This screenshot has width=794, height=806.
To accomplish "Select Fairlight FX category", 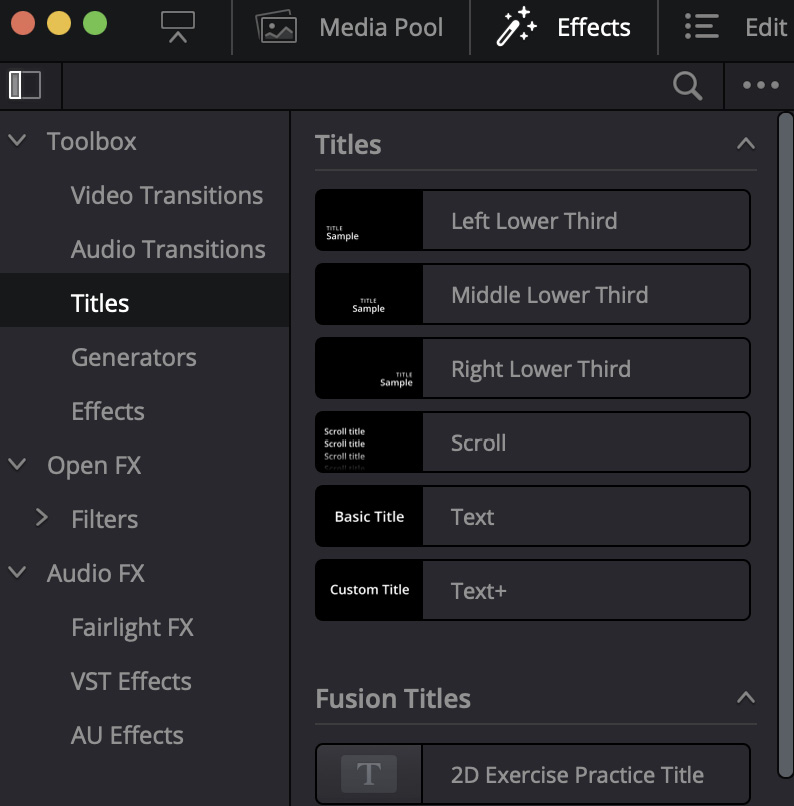I will pyautogui.click(x=133, y=628).
